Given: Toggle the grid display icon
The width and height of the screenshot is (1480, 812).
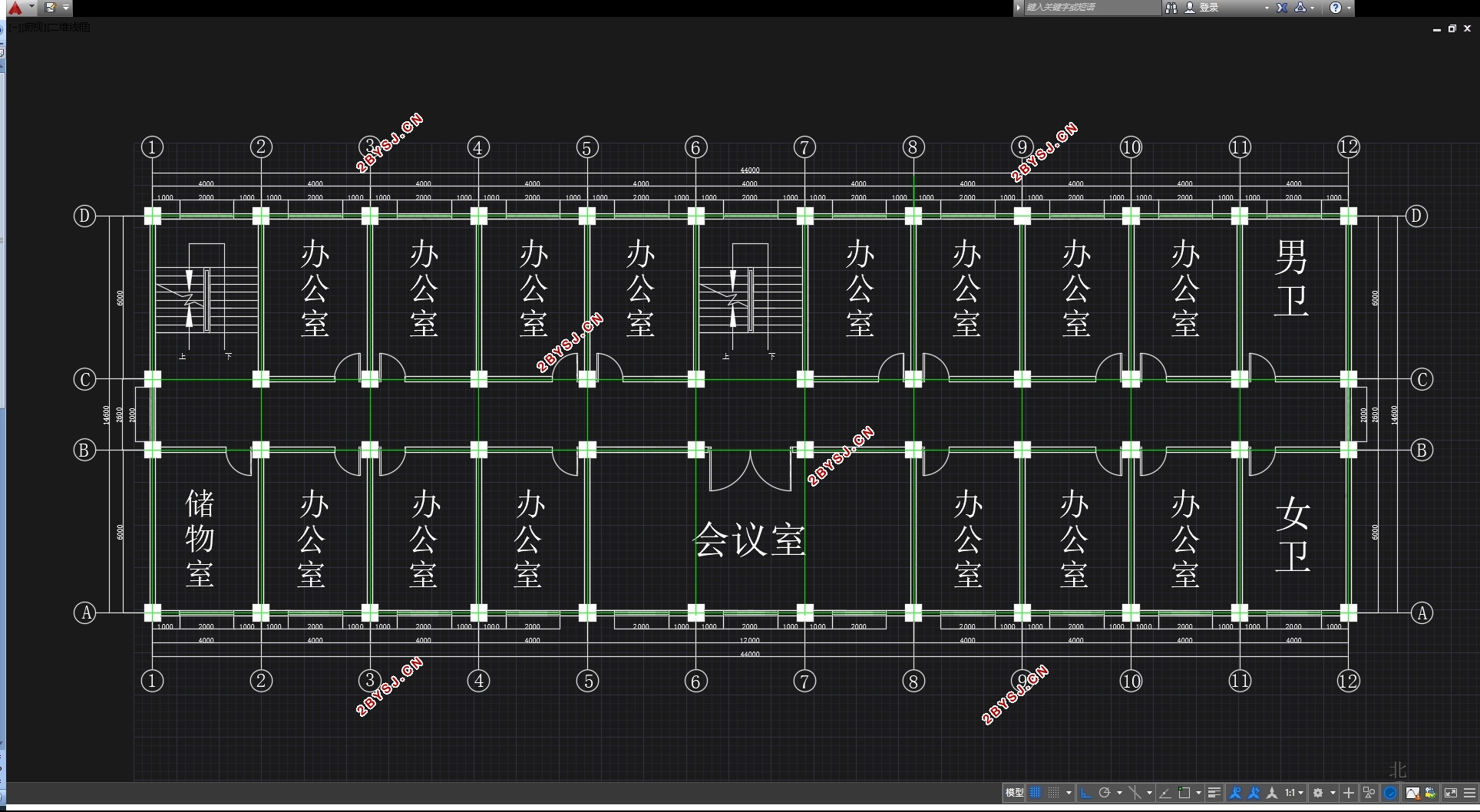Looking at the screenshot, I should click(x=1036, y=793).
